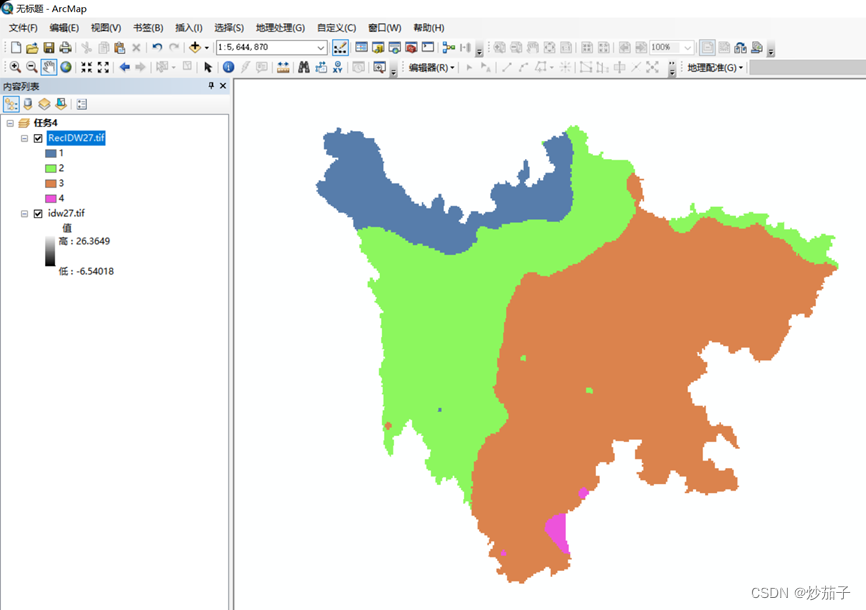
Task: Activate the Identify tool
Action: tap(228, 67)
